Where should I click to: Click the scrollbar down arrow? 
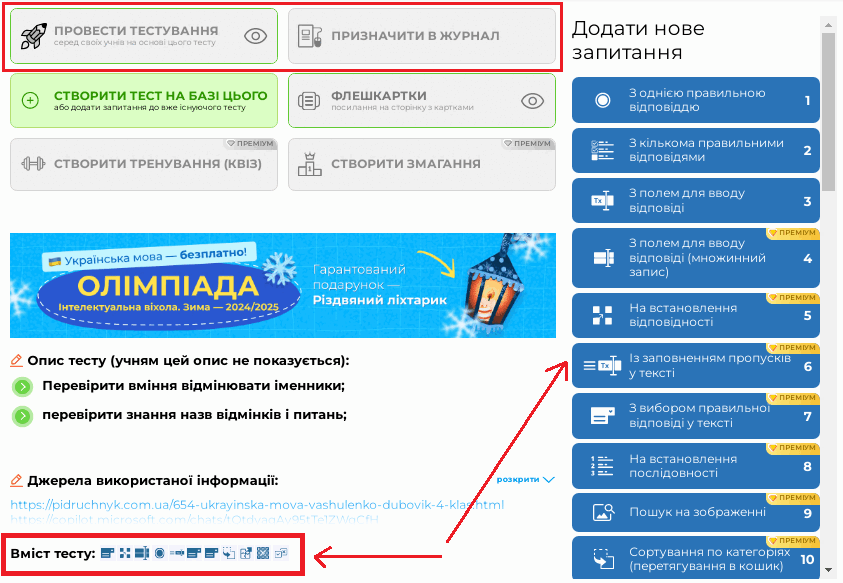828,570
